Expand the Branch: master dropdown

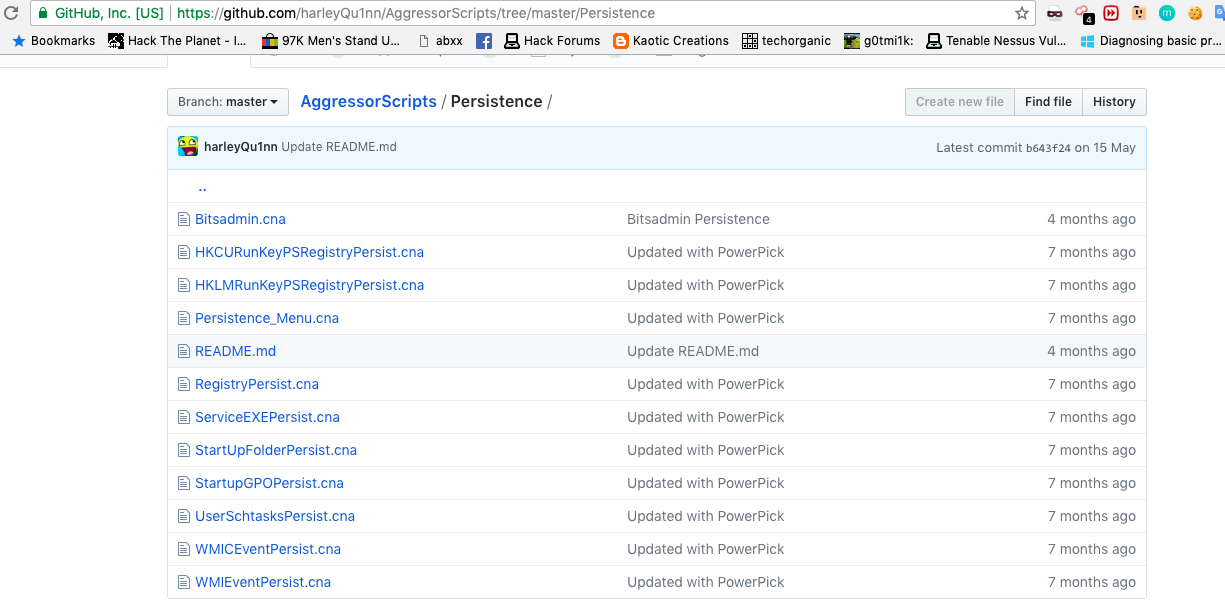point(228,102)
